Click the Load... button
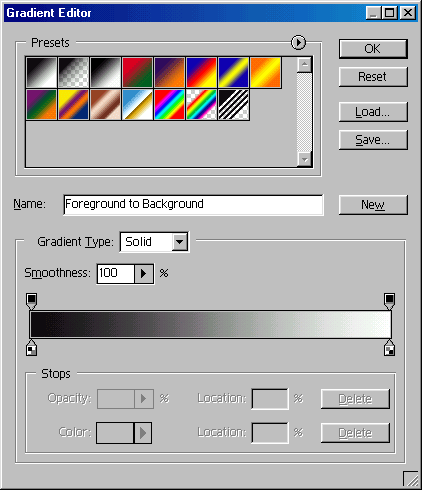422x490 pixels. pyautogui.click(x=373, y=112)
